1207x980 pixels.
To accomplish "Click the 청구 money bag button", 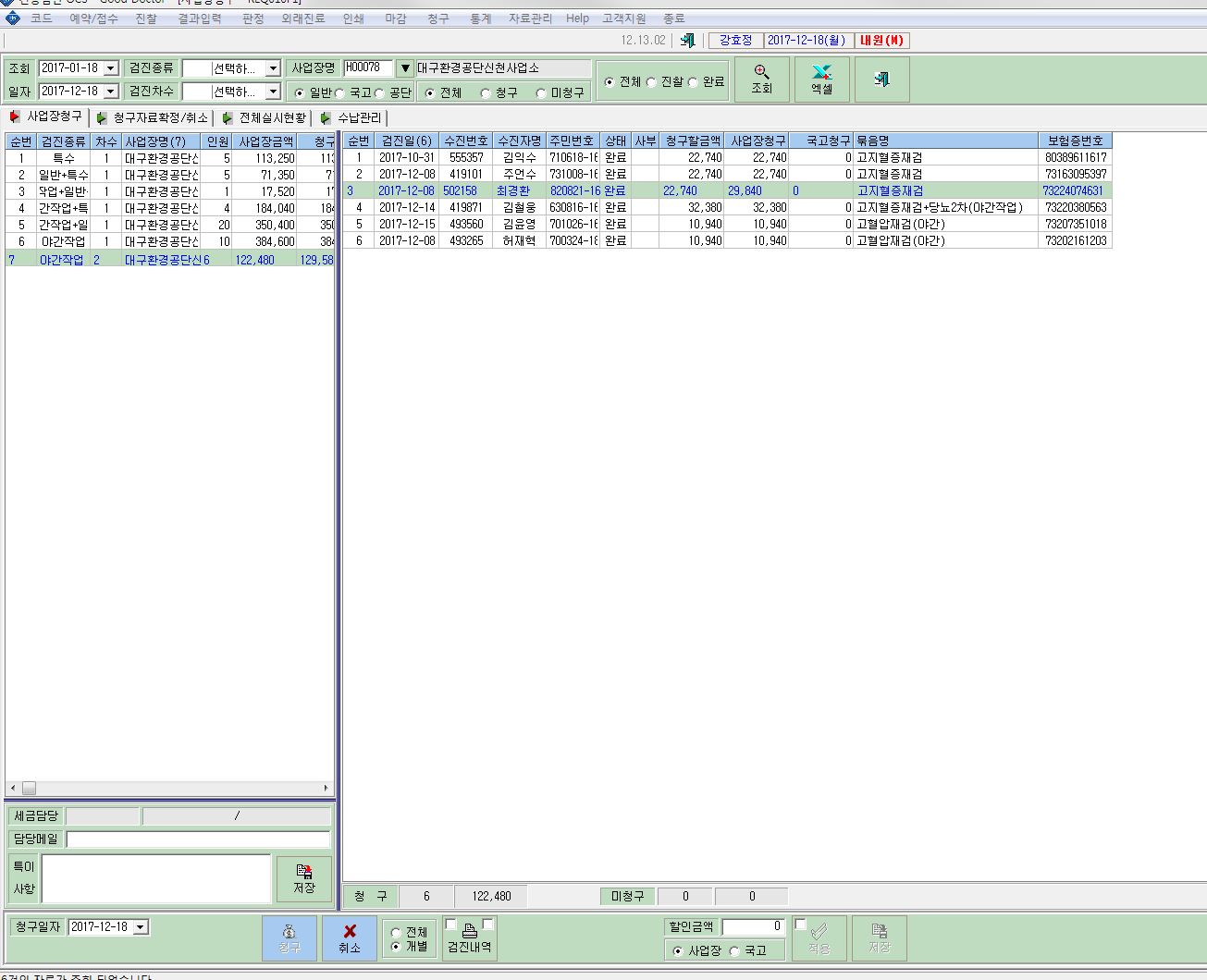I will coord(289,938).
